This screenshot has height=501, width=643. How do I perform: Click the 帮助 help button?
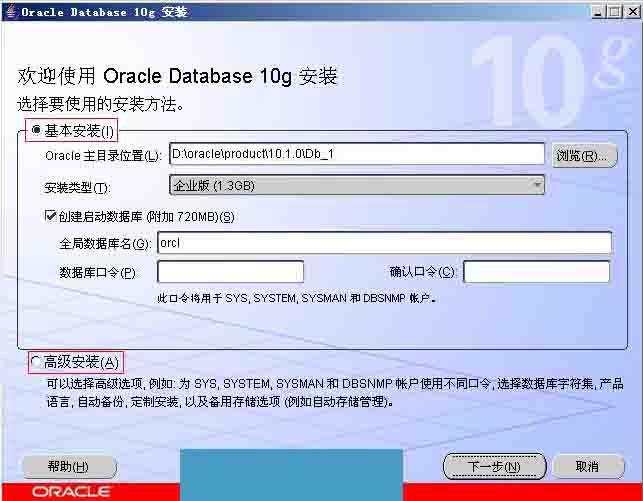click(69, 467)
